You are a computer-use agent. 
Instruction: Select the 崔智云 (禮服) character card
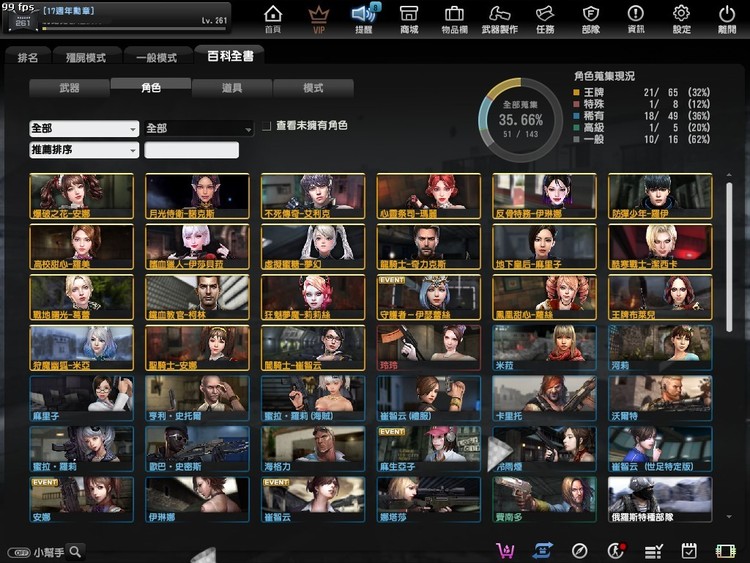click(x=429, y=398)
